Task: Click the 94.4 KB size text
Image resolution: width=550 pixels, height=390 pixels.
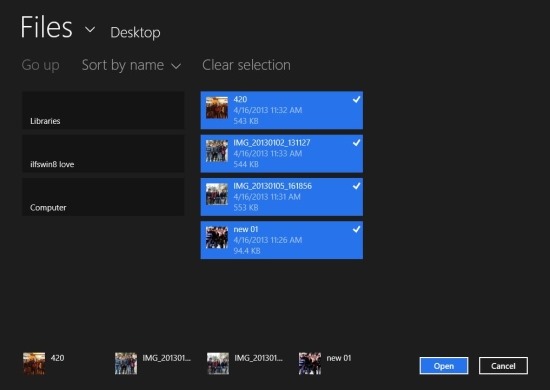Action: 247,251
